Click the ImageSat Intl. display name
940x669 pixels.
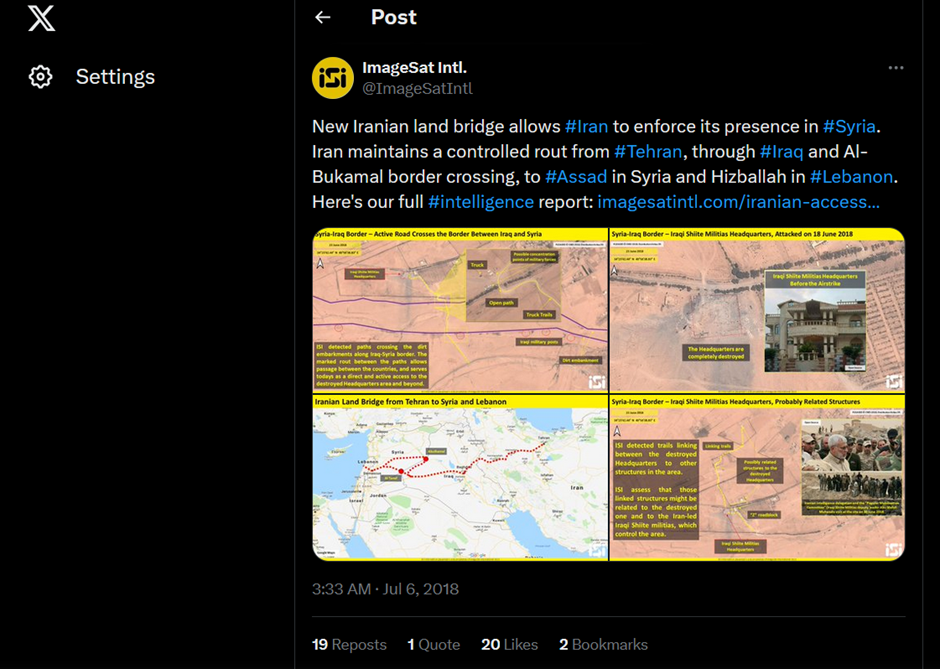click(x=414, y=68)
